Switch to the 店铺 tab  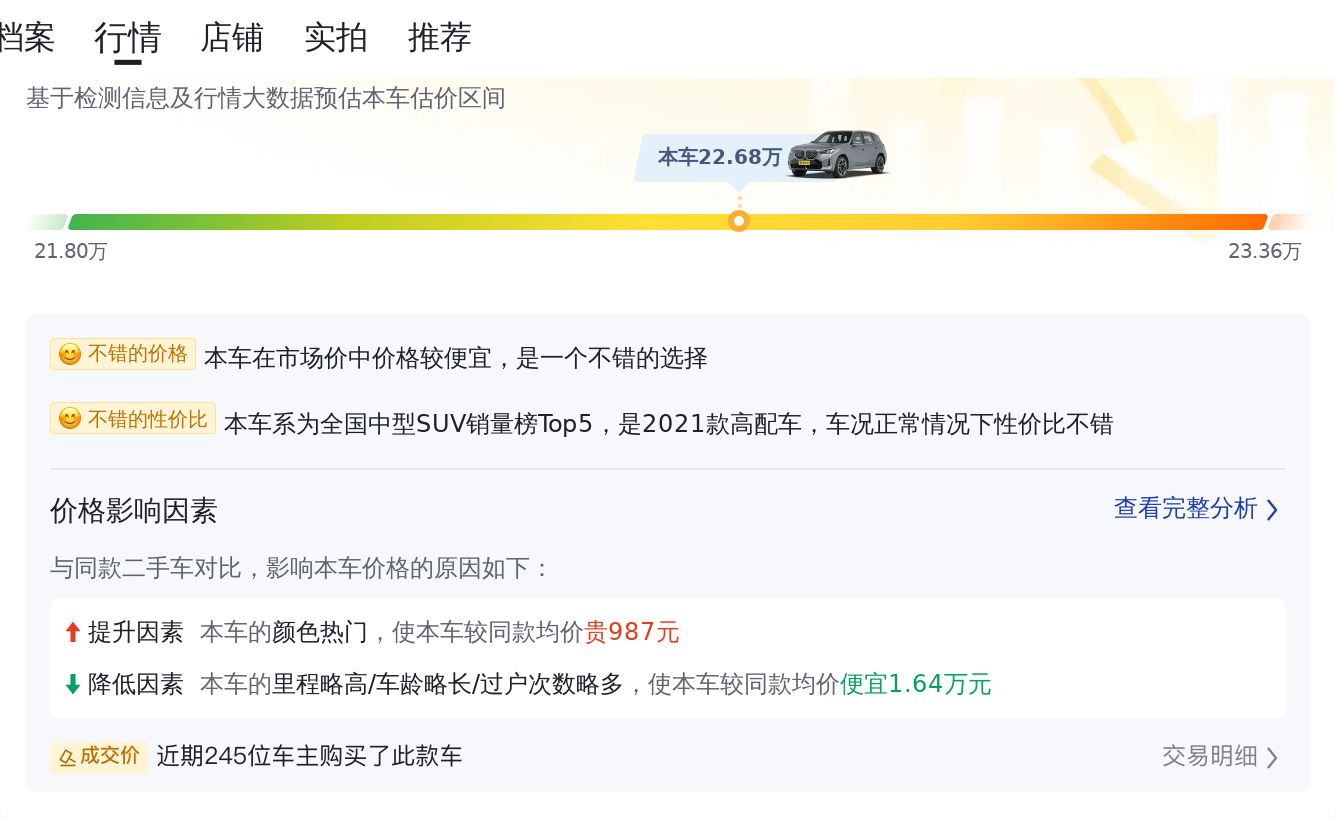pos(232,38)
